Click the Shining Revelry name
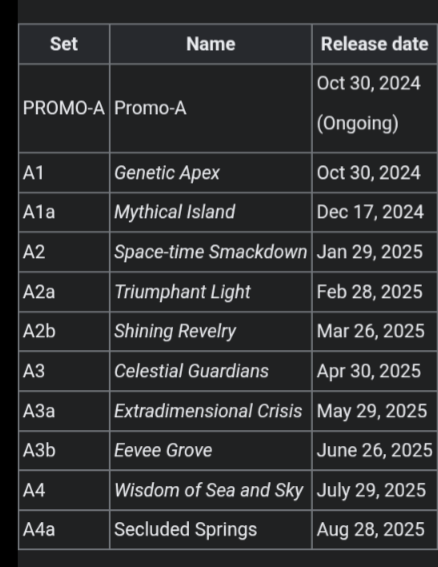This screenshot has width=438, height=567. (175, 331)
